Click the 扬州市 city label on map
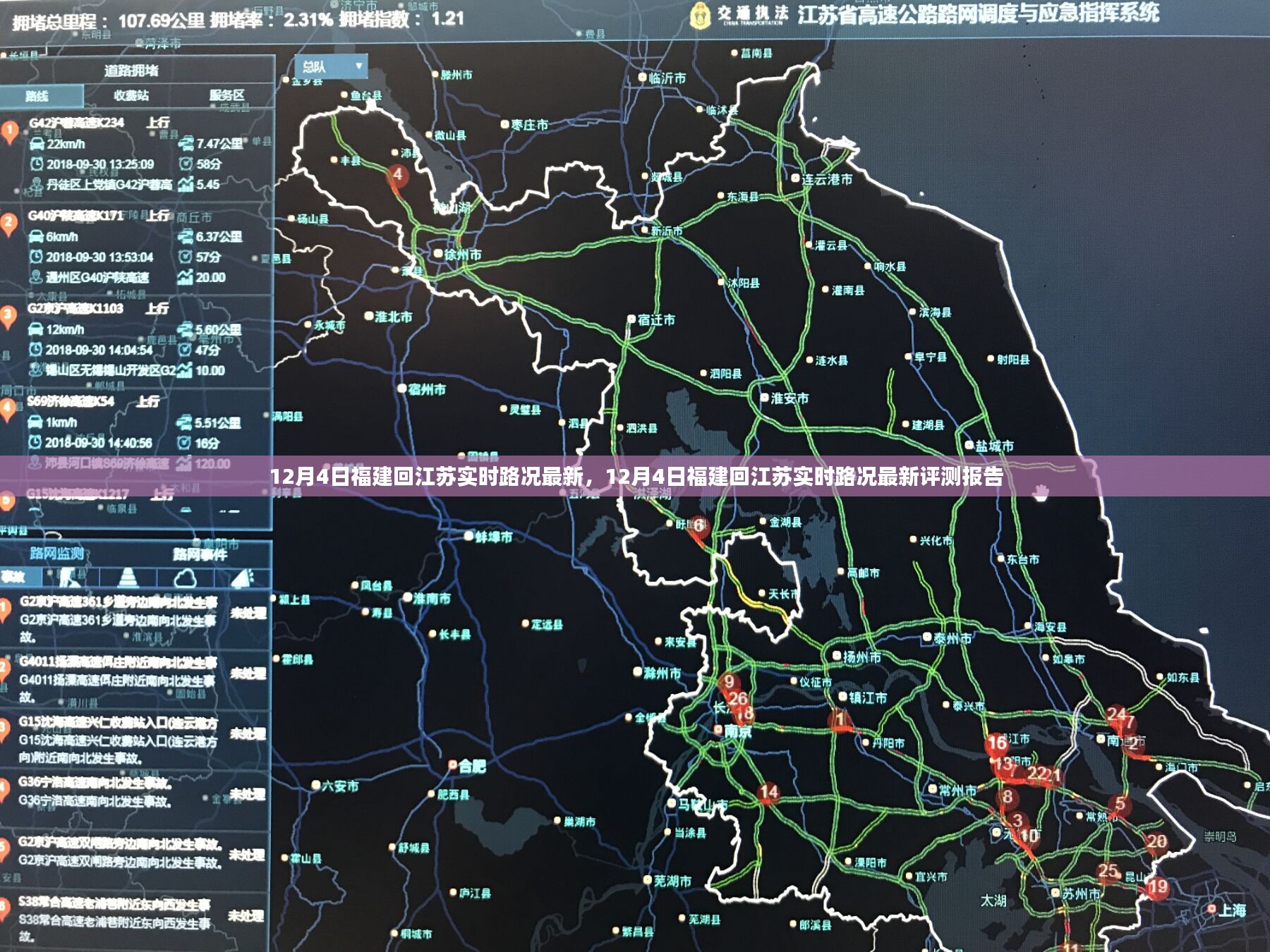 pos(861,657)
